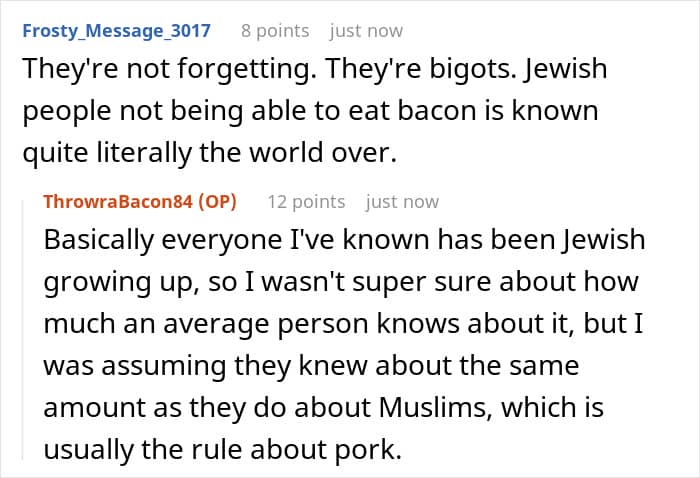This screenshot has width=700, height=478.
Task: Click the line 'quite literally the world over.'
Action: tap(209, 153)
